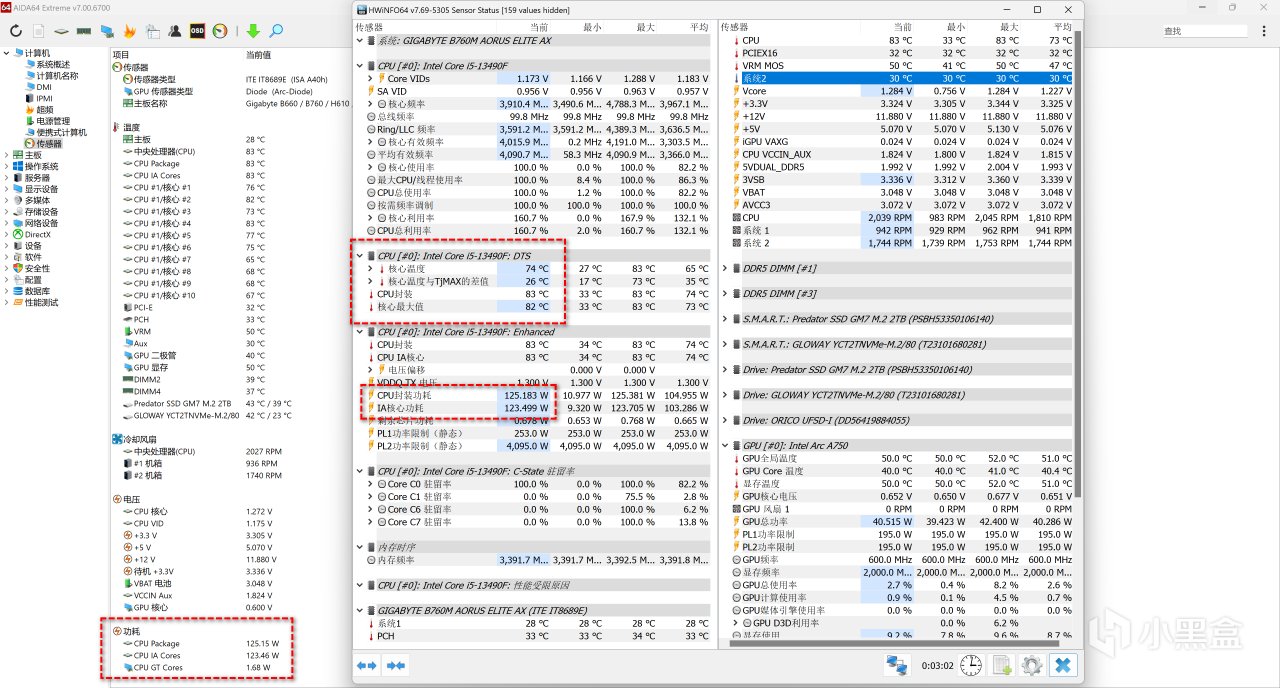Click the 项目 column header in AIDA64
Viewport: 1280px width, 688px height.
click(121, 54)
